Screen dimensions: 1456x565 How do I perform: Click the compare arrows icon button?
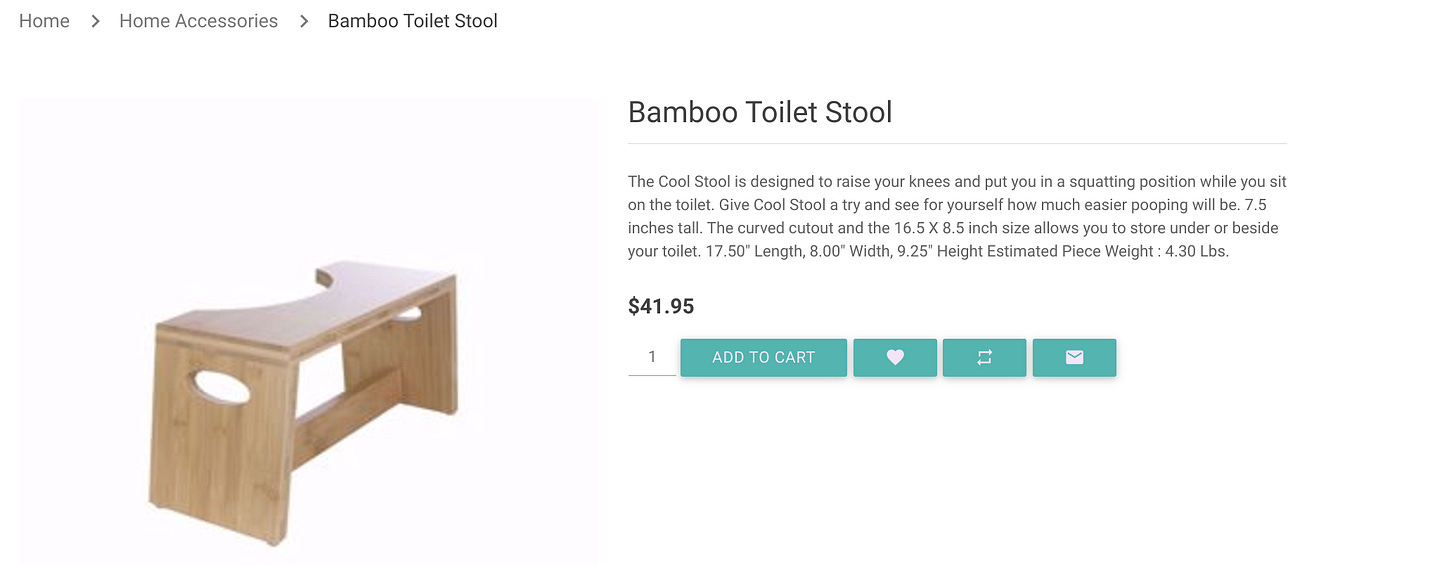(x=984, y=357)
